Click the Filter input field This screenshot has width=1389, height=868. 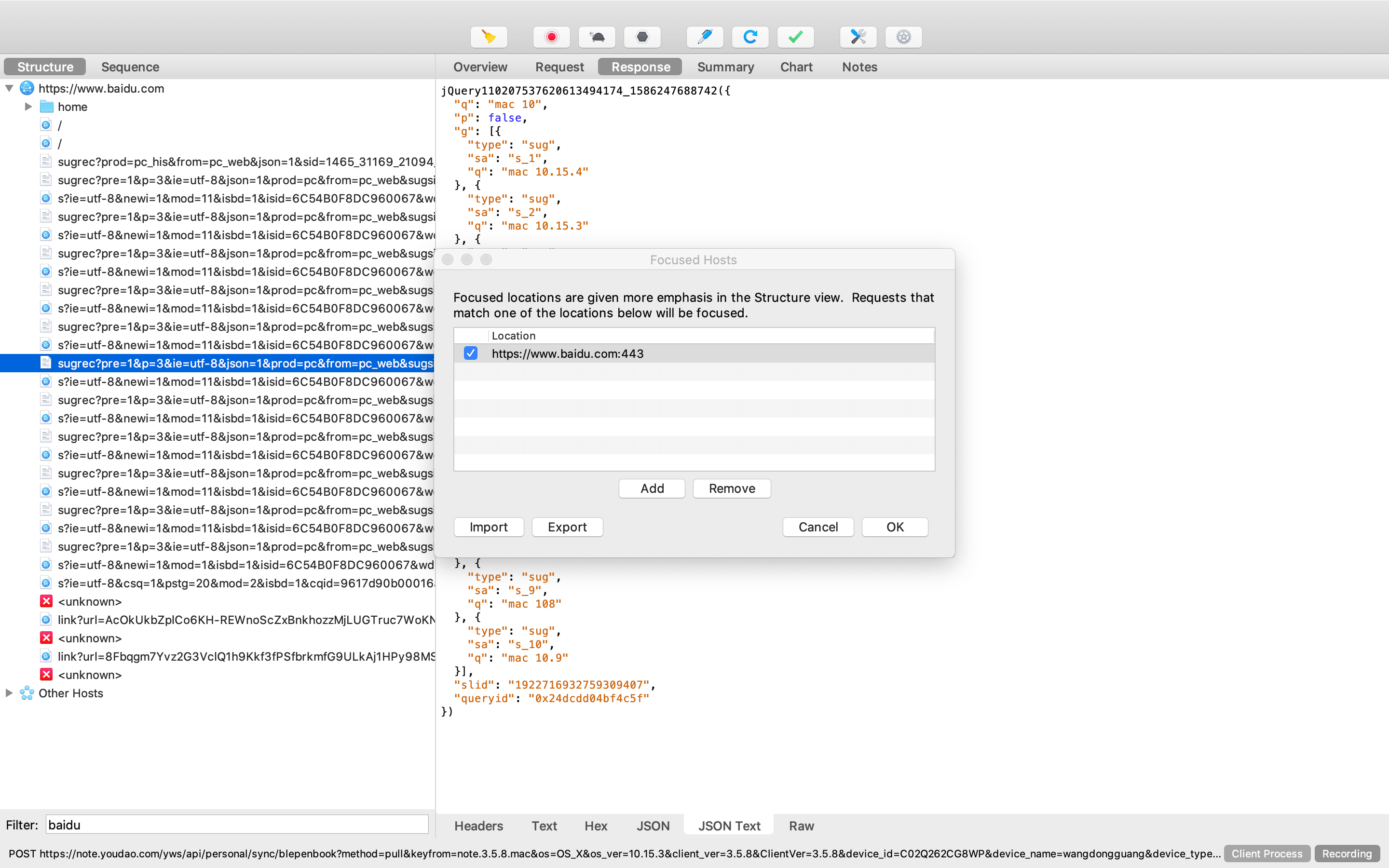click(x=236, y=825)
